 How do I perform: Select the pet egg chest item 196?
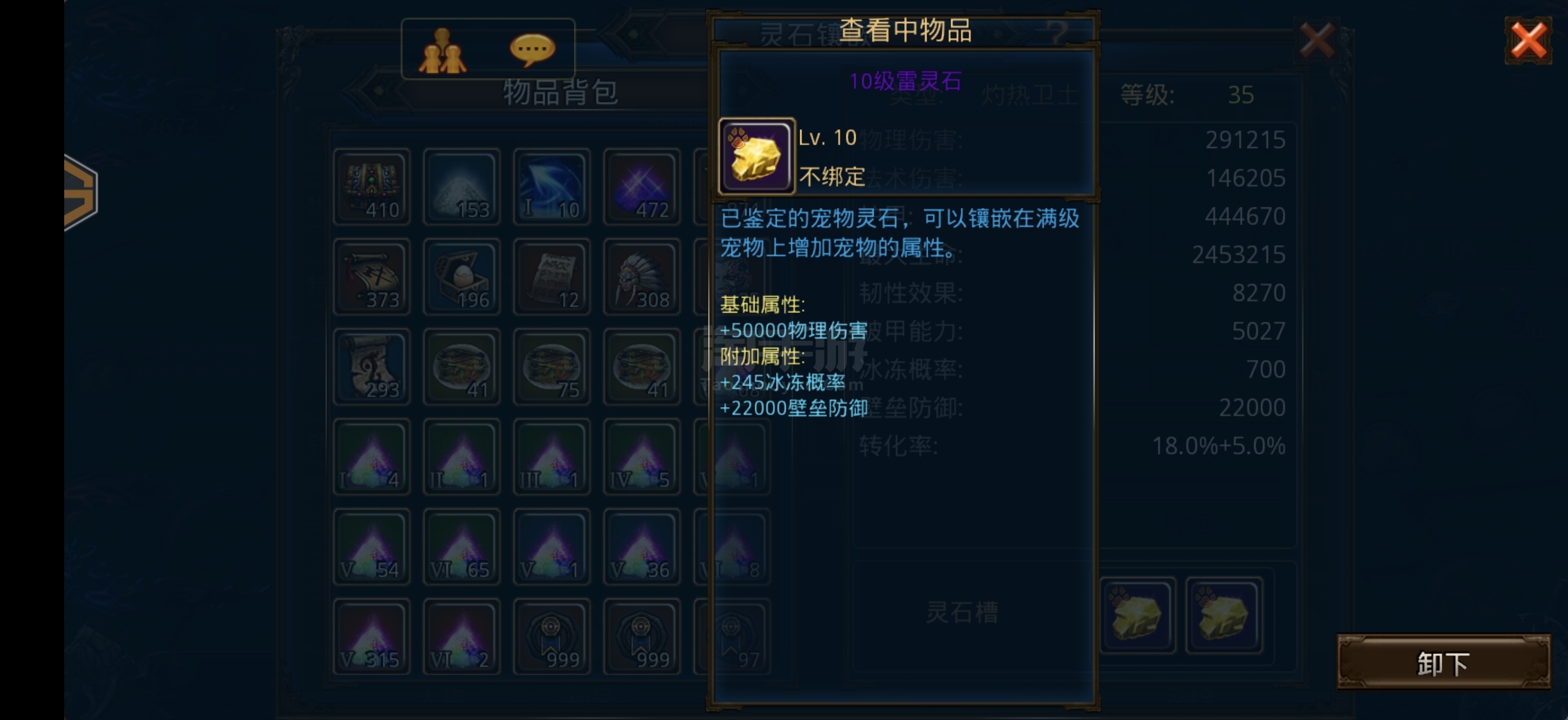(x=462, y=277)
